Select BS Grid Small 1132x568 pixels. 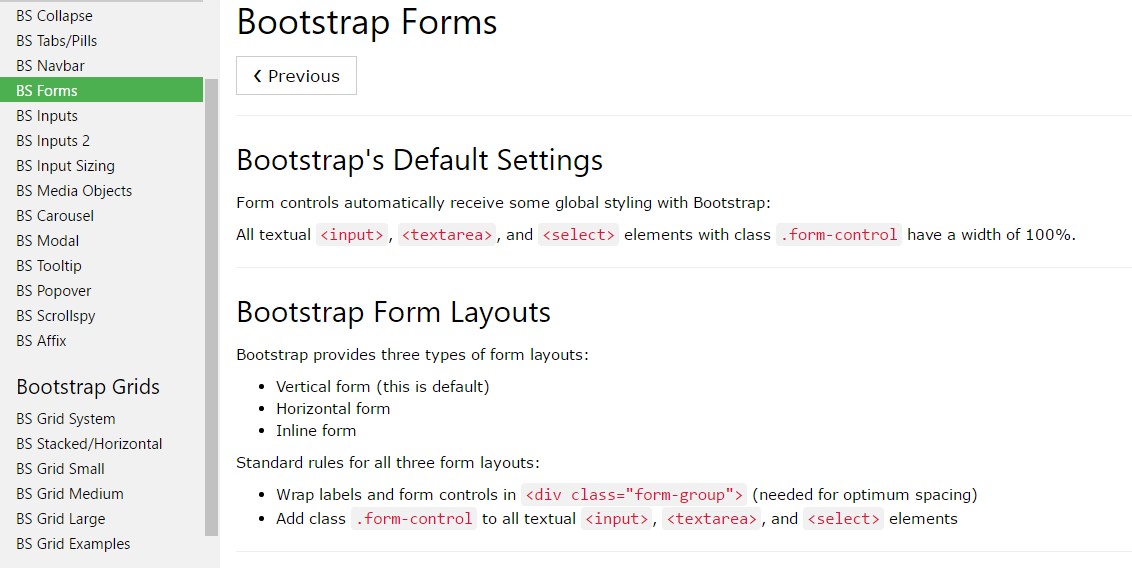coord(60,468)
